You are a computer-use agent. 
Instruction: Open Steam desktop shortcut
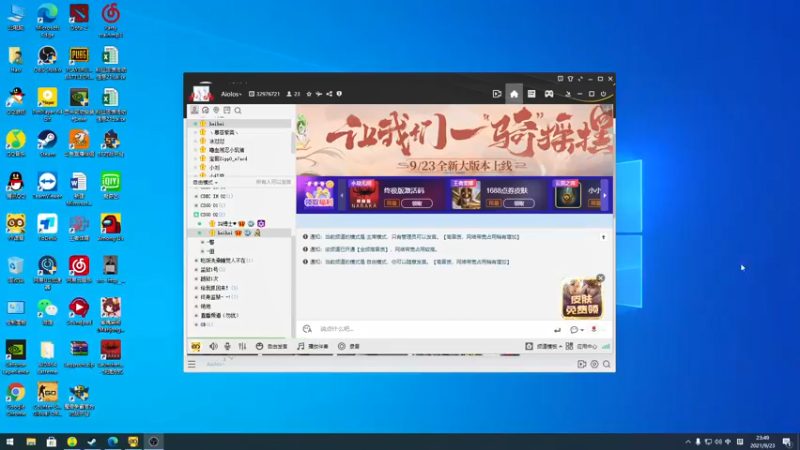[x=47, y=143]
